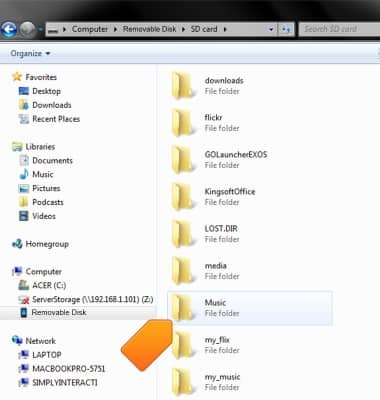Open the recent pages dropdown arrow

coord(41,29)
